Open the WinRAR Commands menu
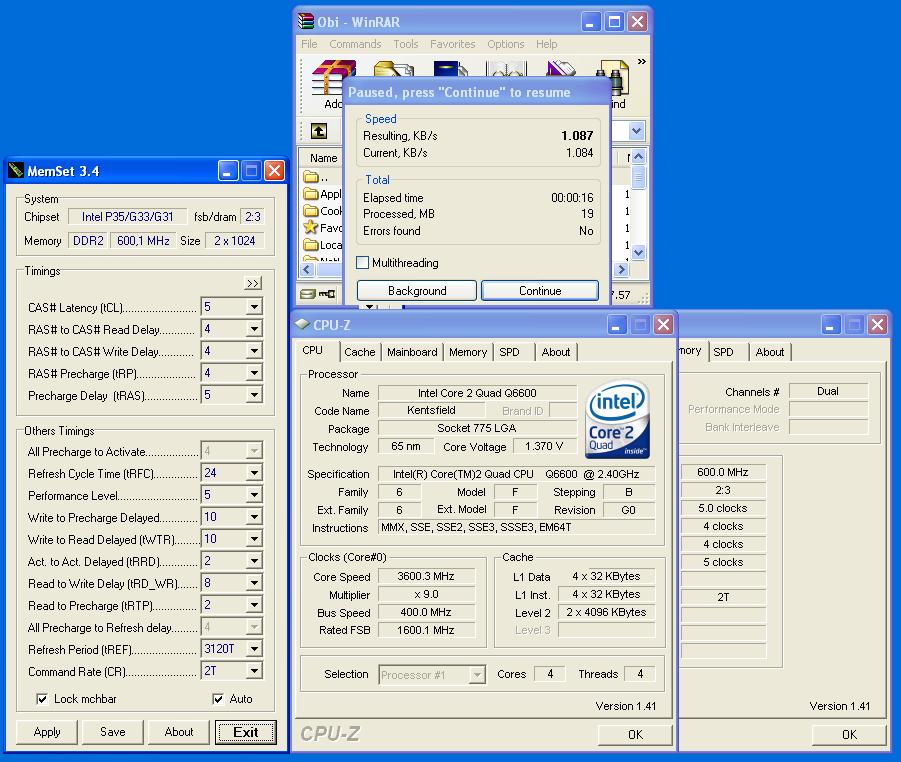Screen dimensions: 901x762 coord(355,44)
